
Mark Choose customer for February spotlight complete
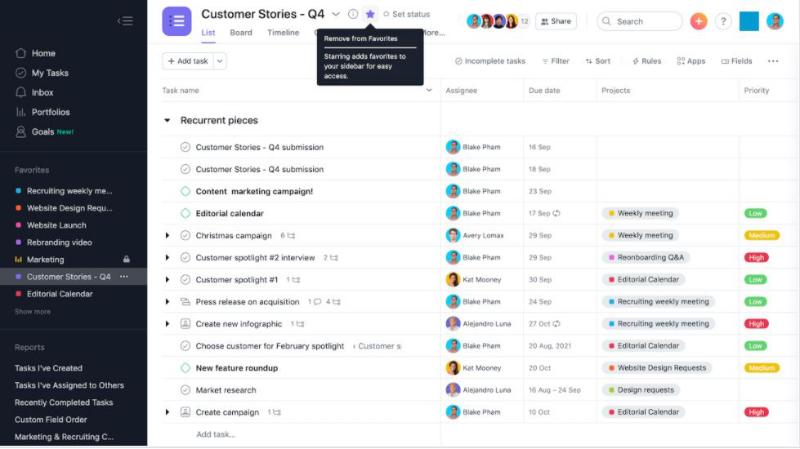[185, 346]
